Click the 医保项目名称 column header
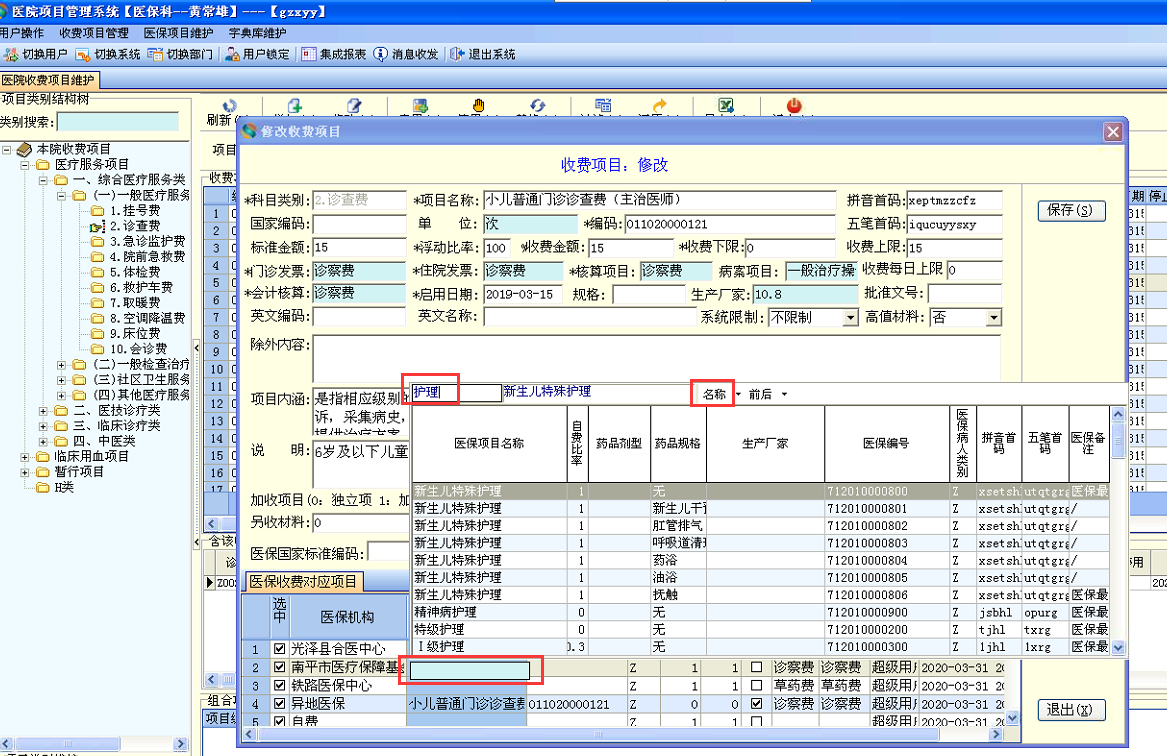The height and width of the screenshot is (756, 1167). (489, 443)
